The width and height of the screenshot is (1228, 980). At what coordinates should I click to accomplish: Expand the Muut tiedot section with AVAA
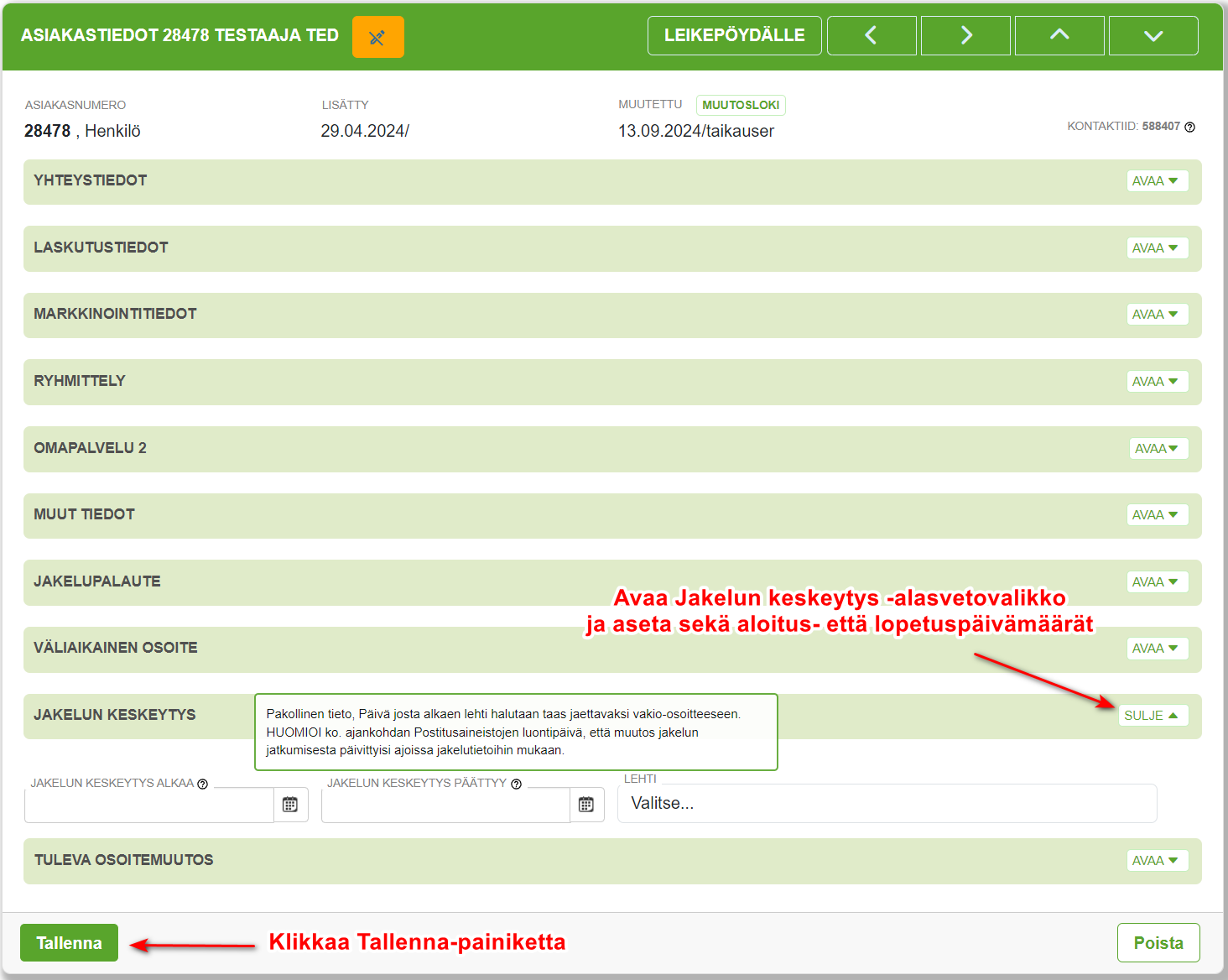tap(1157, 515)
